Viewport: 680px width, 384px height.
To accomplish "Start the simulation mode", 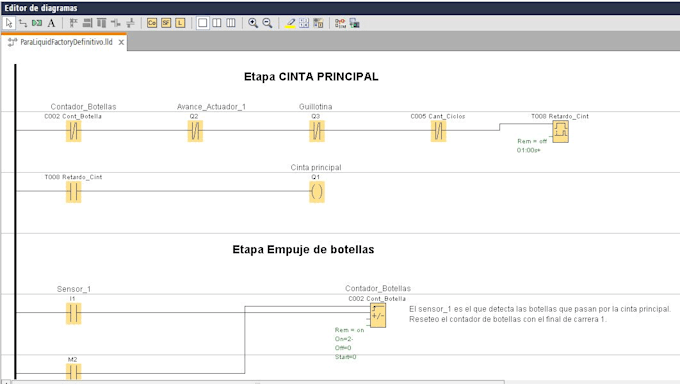I will point(340,23).
